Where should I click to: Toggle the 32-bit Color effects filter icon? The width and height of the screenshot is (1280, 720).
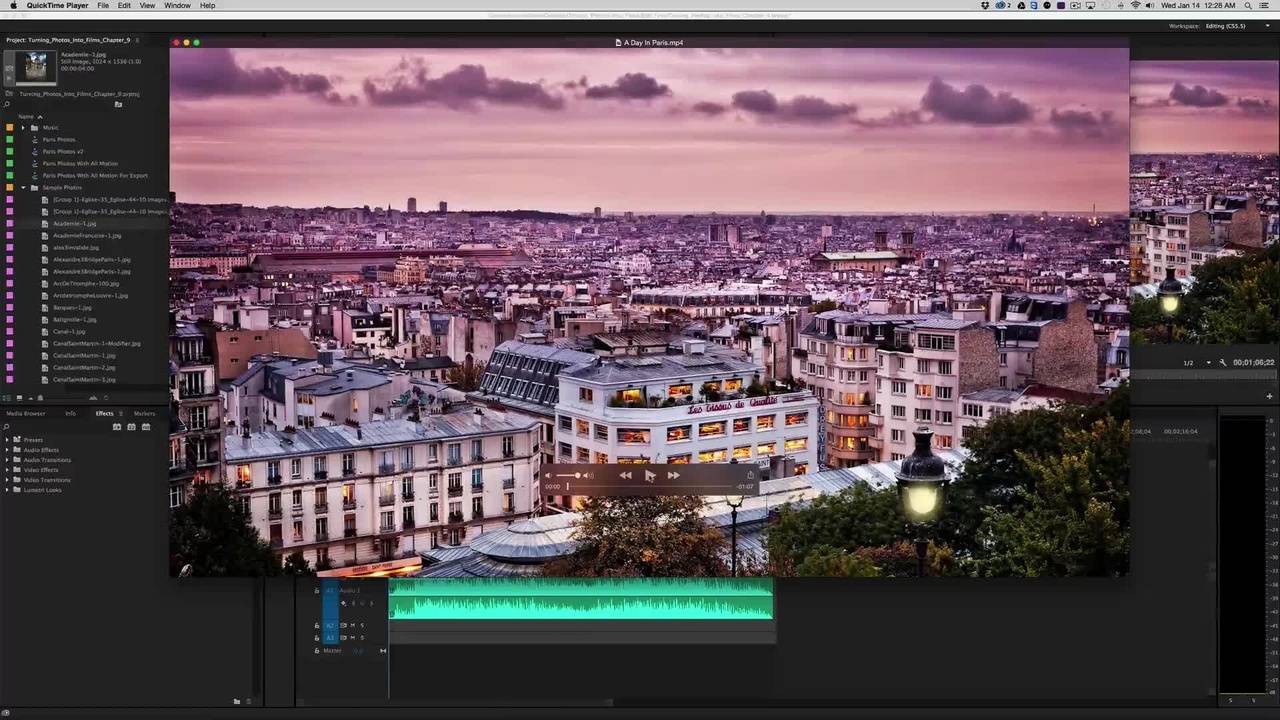tap(131, 427)
